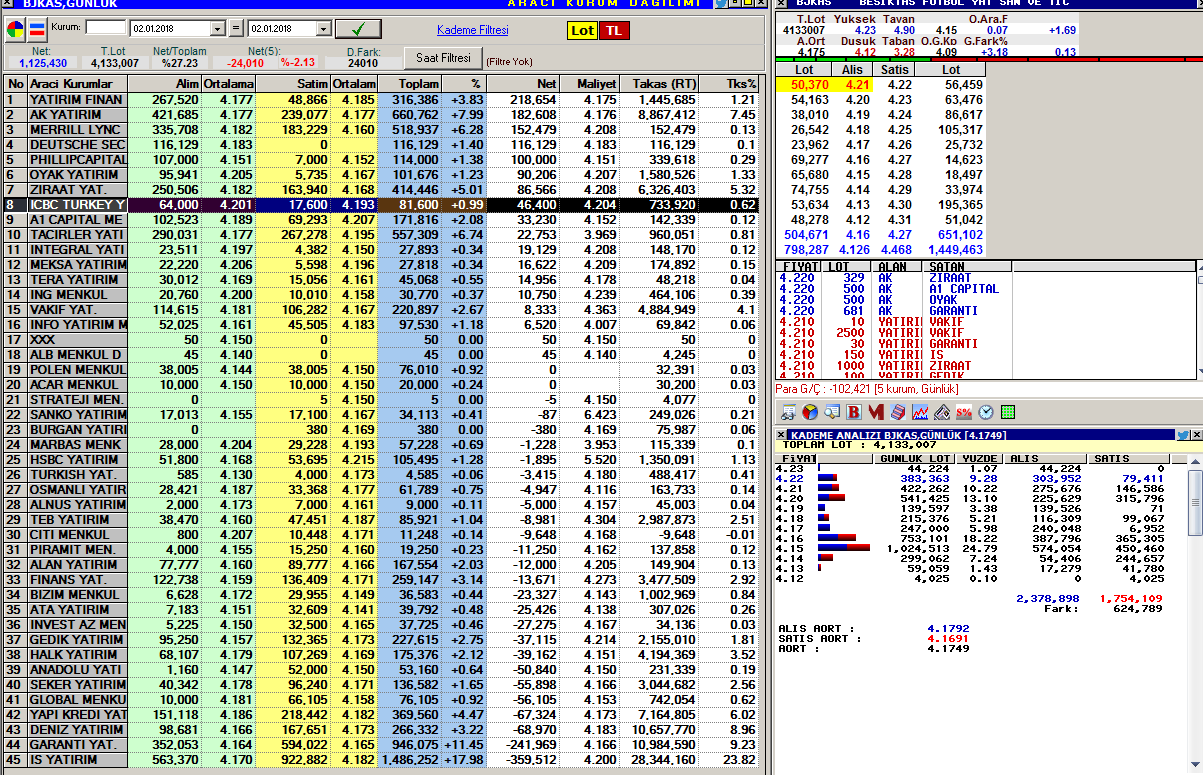Select the IS YATIRIM row
The width and height of the screenshot is (1203, 775).
pyautogui.click(x=381, y=760)
